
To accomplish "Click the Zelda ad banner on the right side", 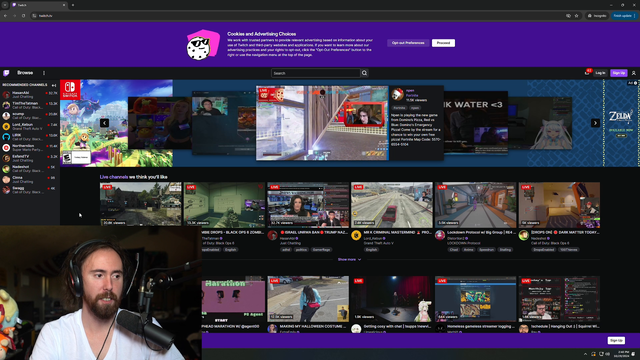I will click(622, 123).
